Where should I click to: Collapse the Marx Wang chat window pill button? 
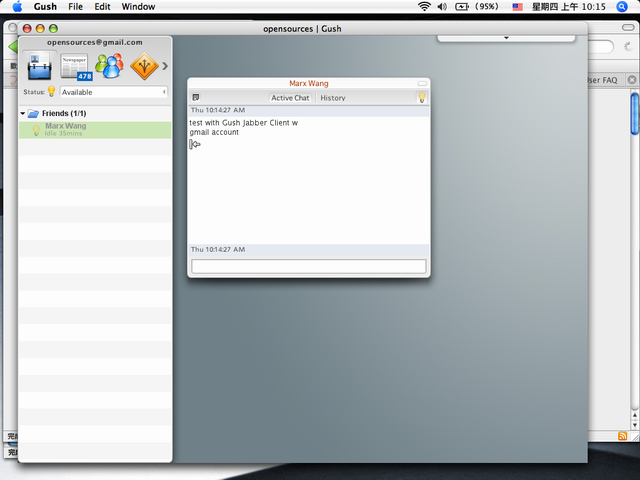click(422, 83)
